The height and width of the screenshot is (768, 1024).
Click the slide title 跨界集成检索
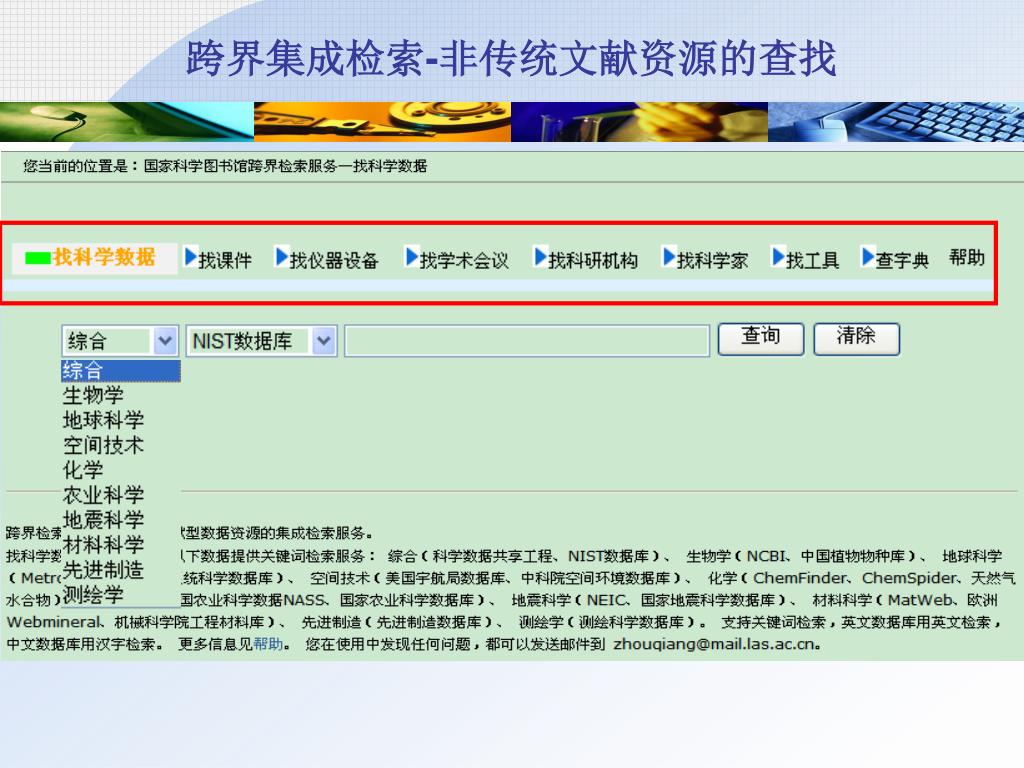coord(304,59)
